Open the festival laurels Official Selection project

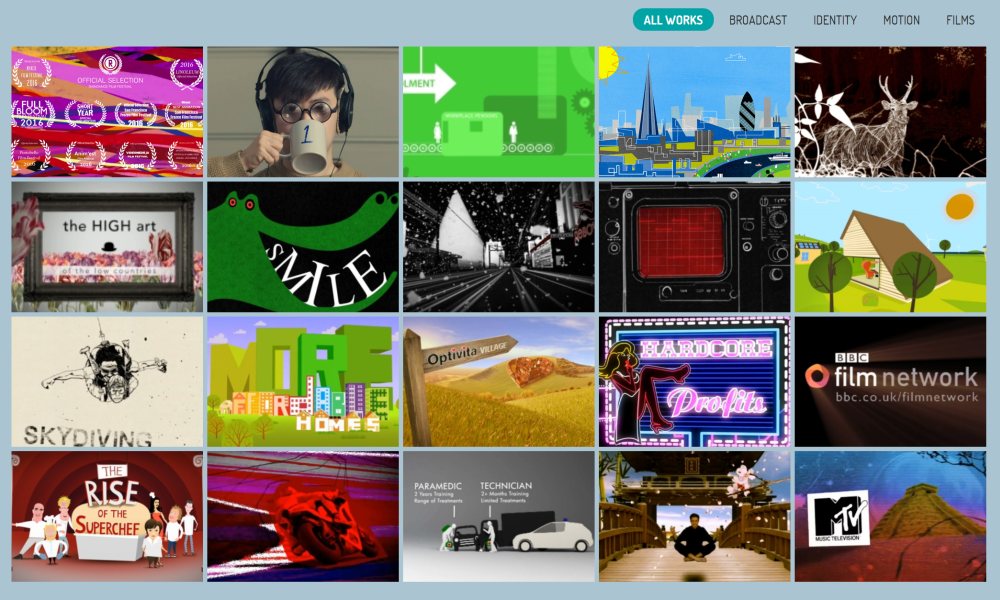tap(105, 110)
